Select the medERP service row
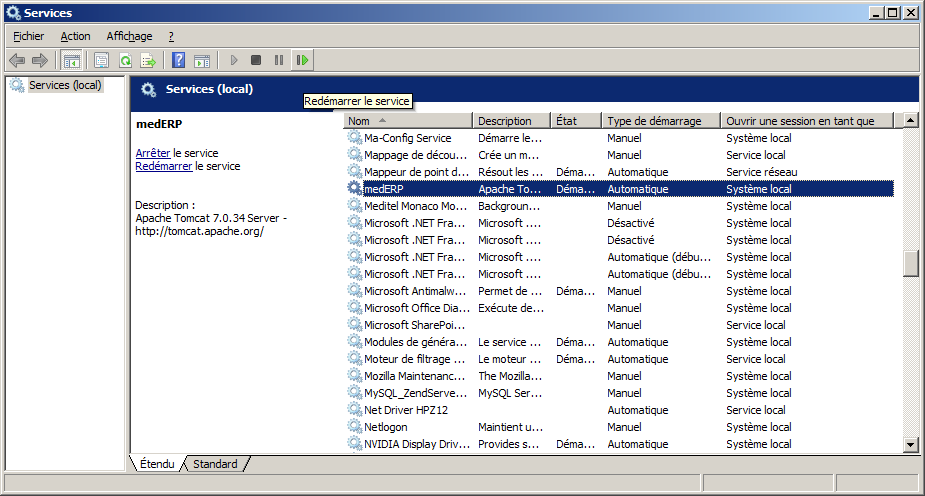Screen dimensions: 925x496 point(619,189)
